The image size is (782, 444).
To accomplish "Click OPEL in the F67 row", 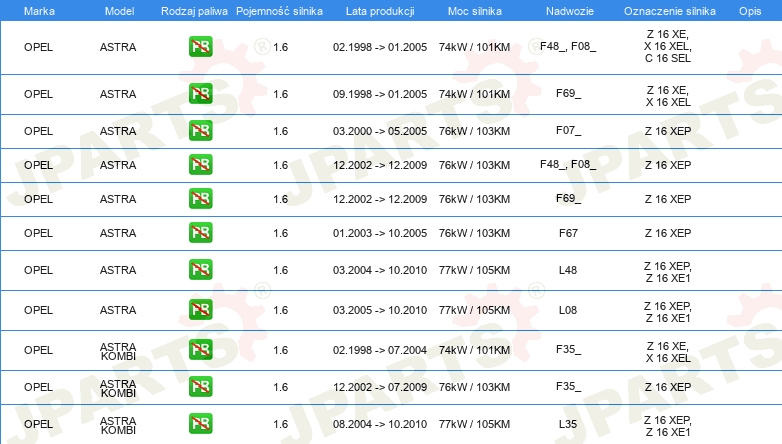I will pyautogui.click(x=38, y=233).
